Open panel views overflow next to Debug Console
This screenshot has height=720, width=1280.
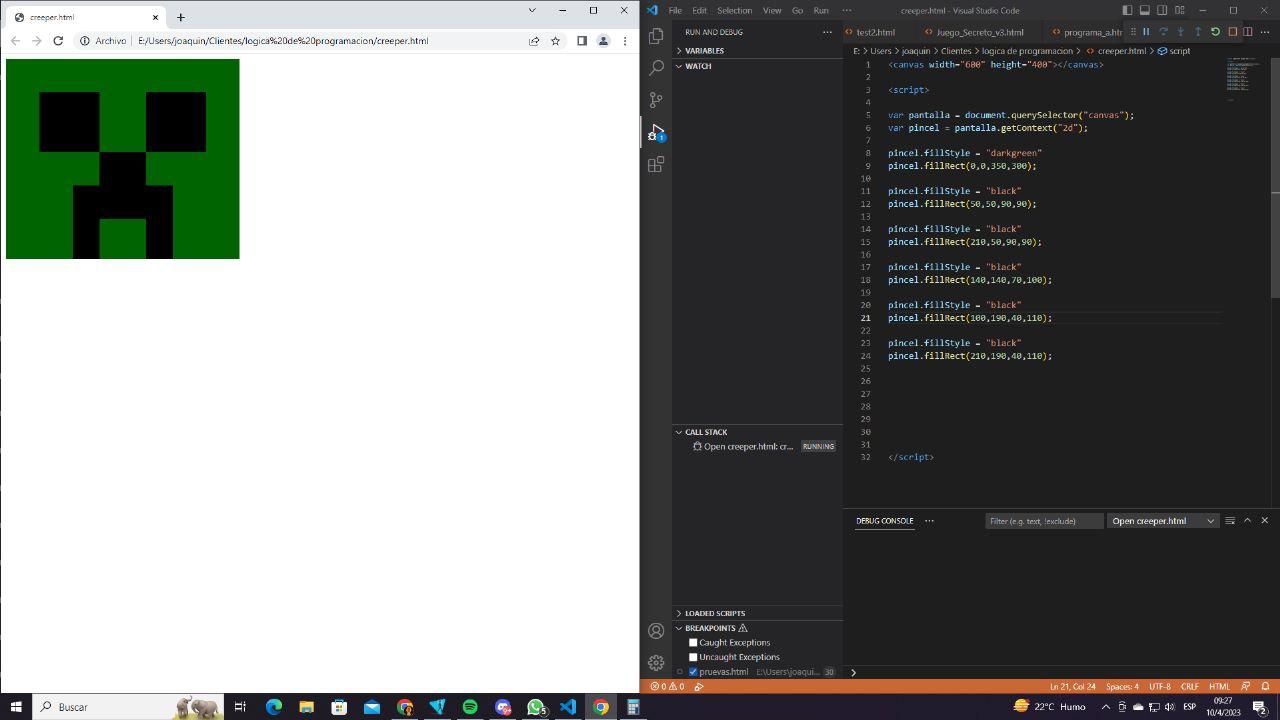[929, 520]
